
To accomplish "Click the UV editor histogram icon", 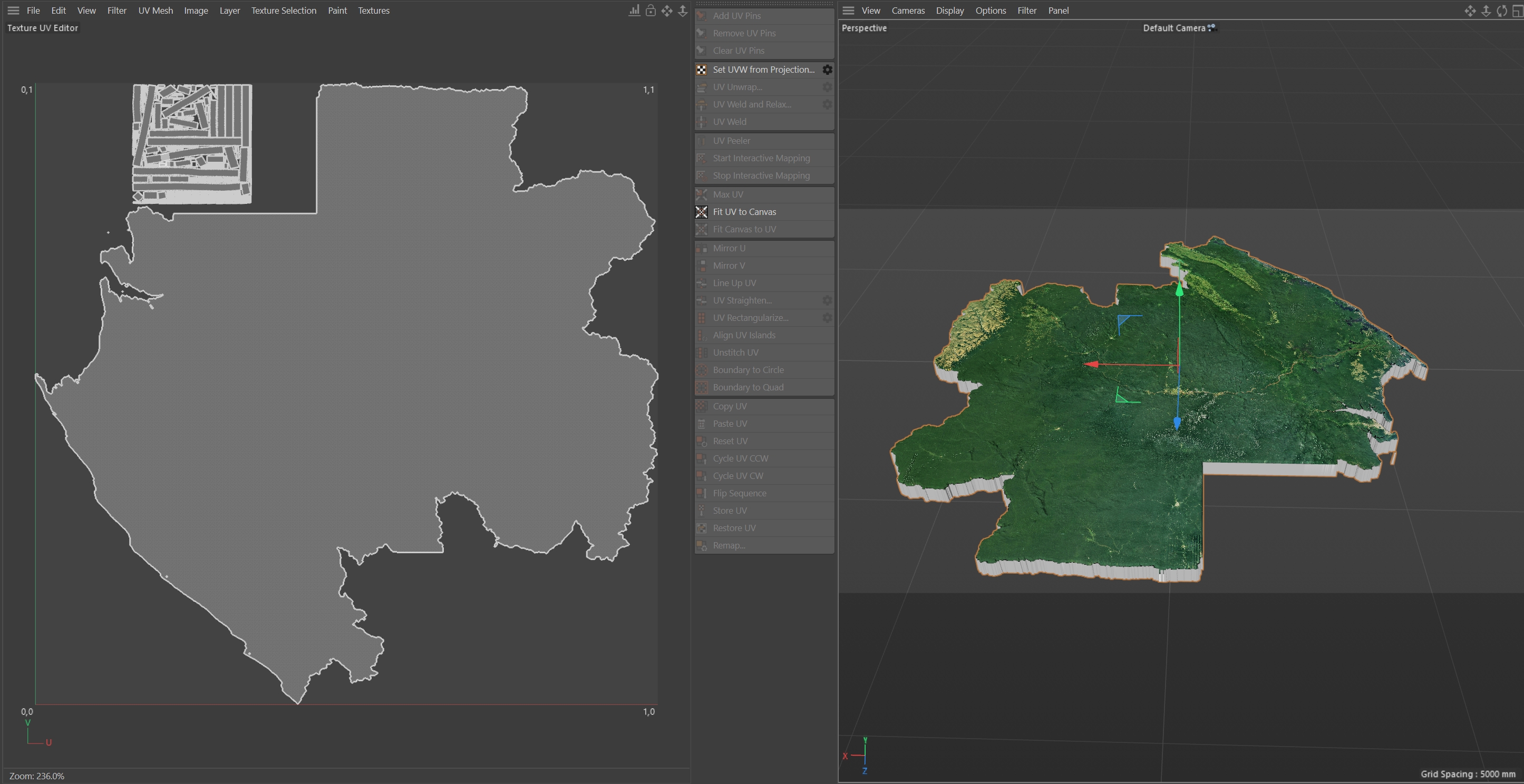I will (x=634, y=11).
